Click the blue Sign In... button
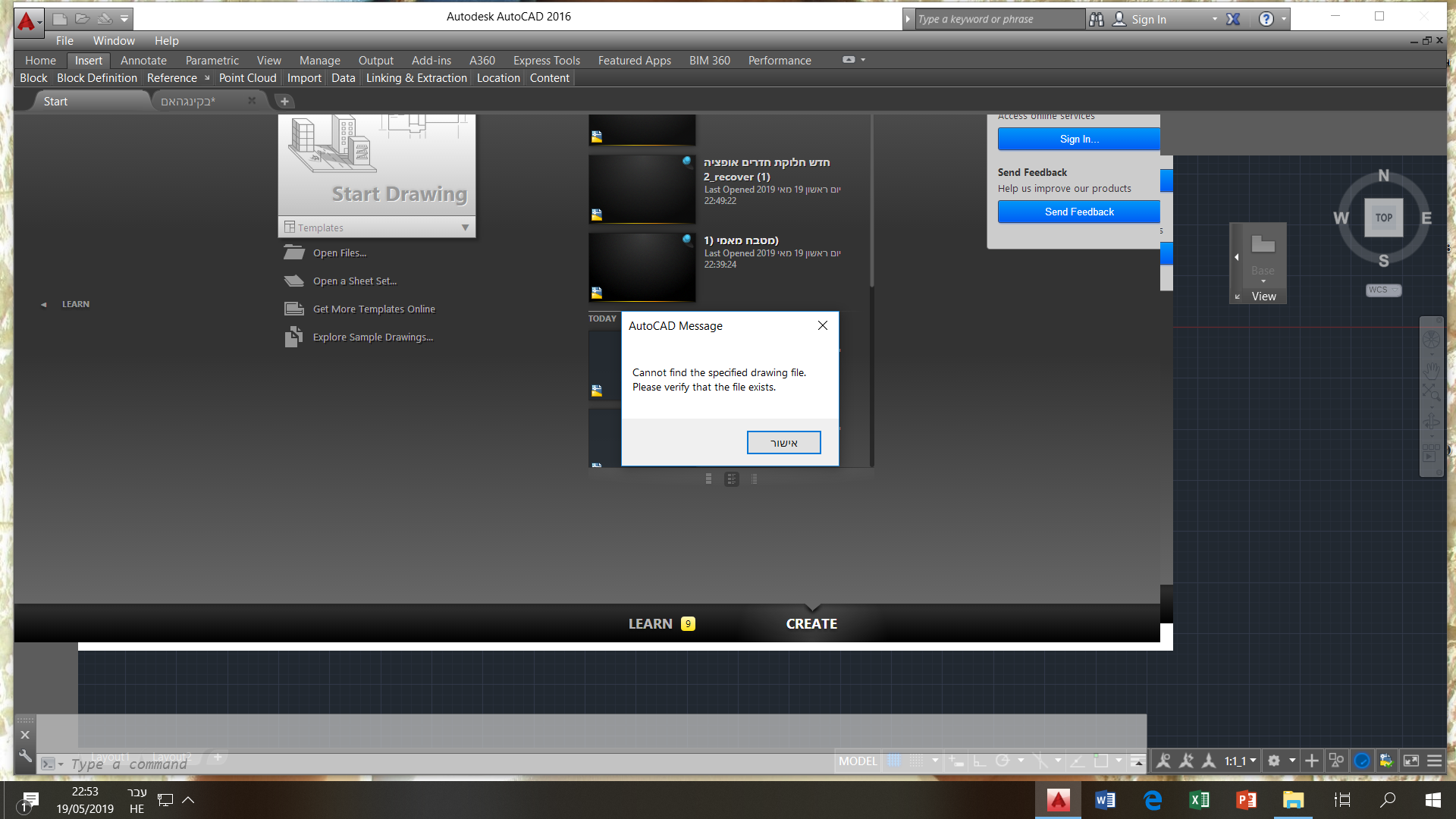The height and width of the screenshot is (819, 1456). point(1078,140)
